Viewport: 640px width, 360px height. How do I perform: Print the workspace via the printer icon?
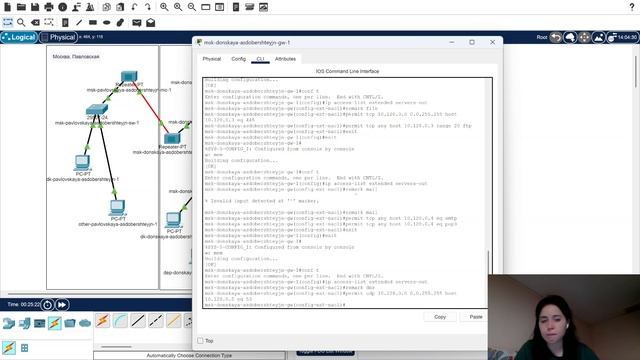(49, 7)
